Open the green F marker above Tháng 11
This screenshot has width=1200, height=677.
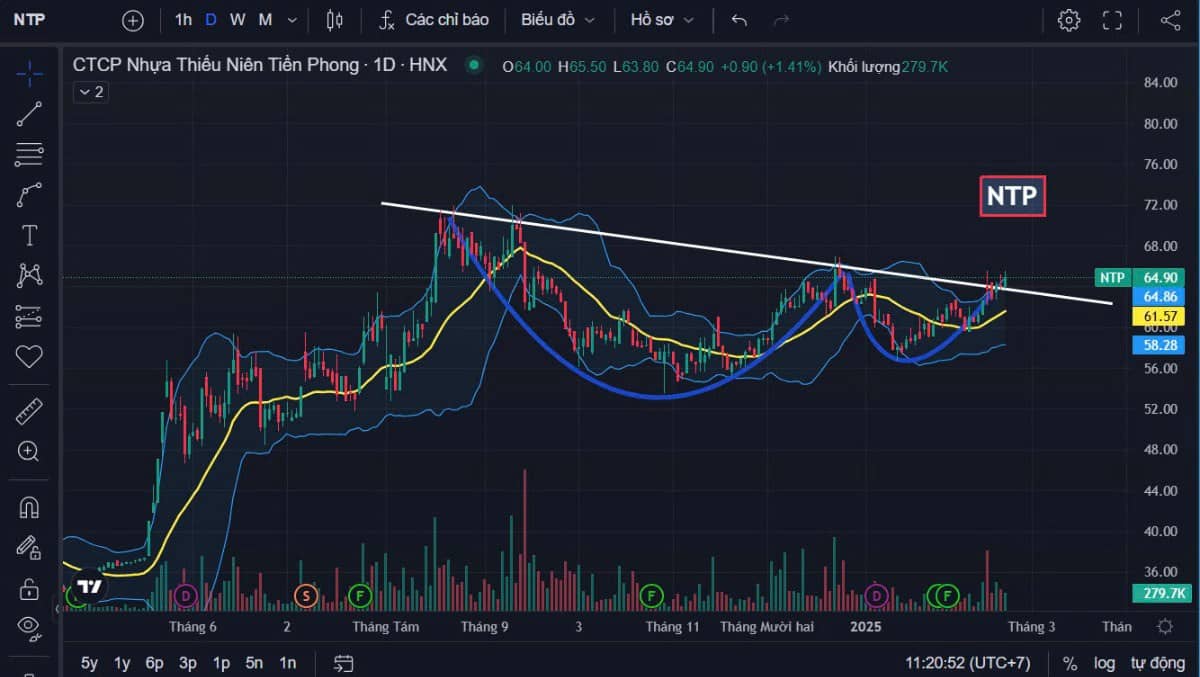652,597
